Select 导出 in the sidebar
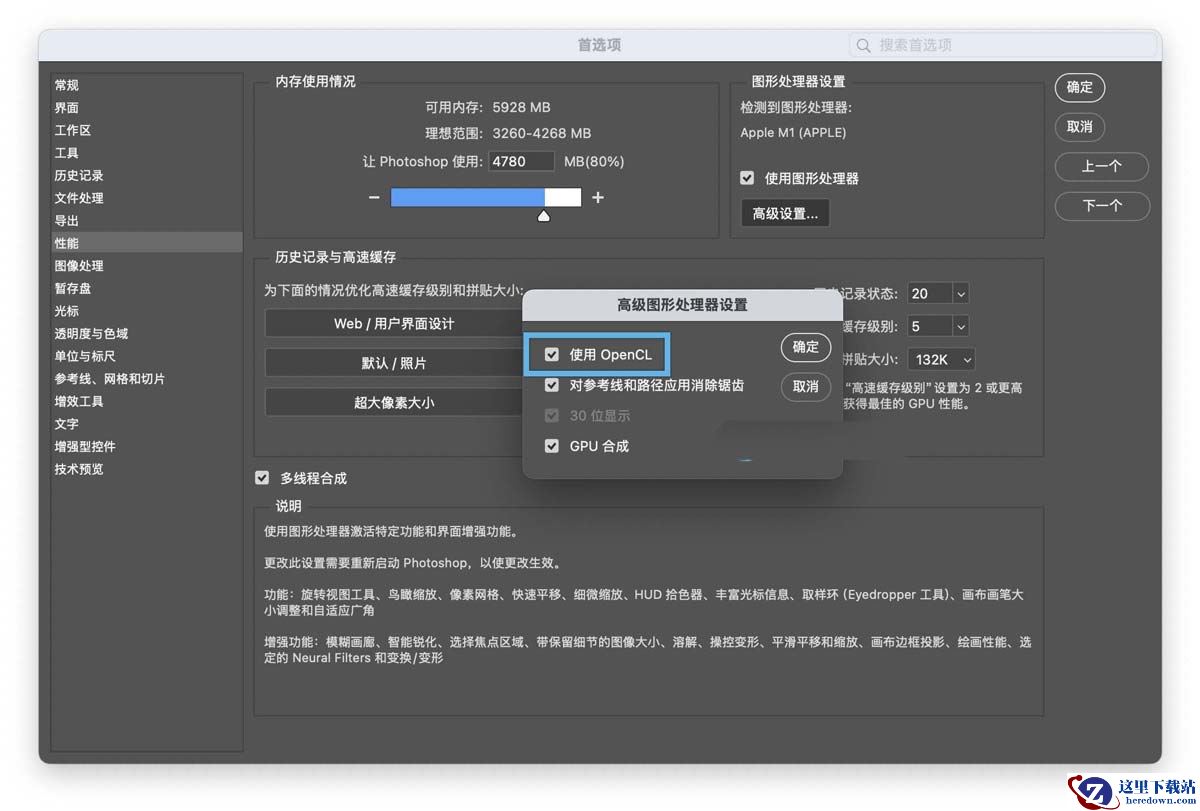Viewport: 1200px width, 811px height. pyautogui.click(x=67, y=221)
